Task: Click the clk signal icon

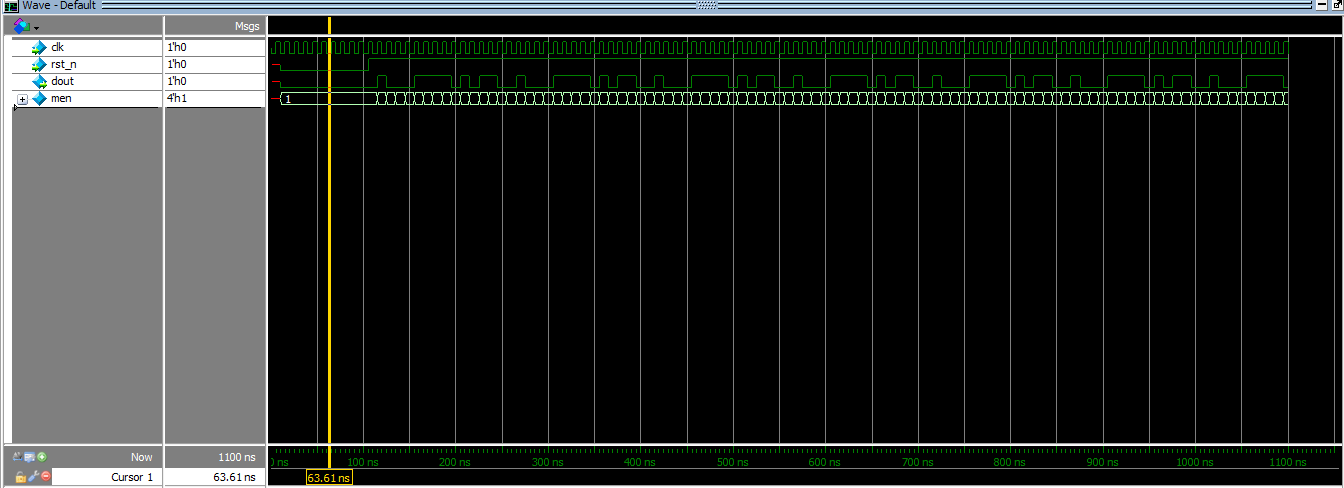Action: point(39,47)
